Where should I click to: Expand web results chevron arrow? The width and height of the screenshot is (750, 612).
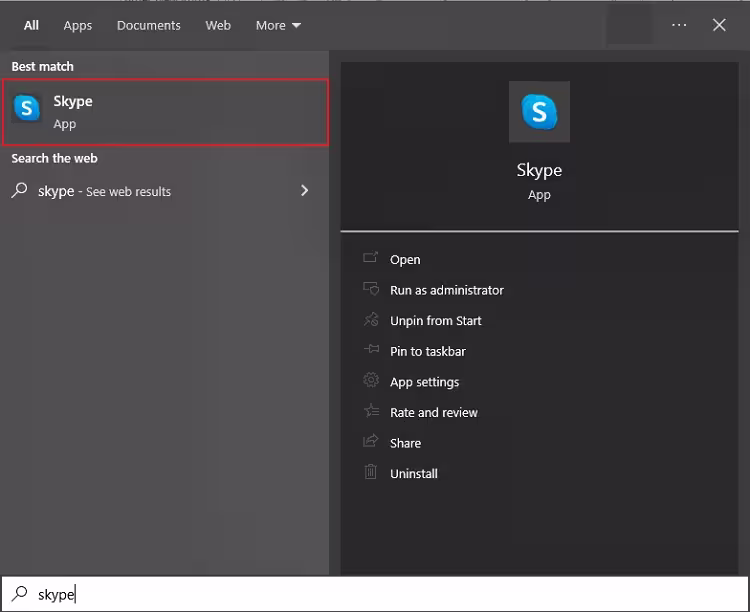(x=305, y=190)
